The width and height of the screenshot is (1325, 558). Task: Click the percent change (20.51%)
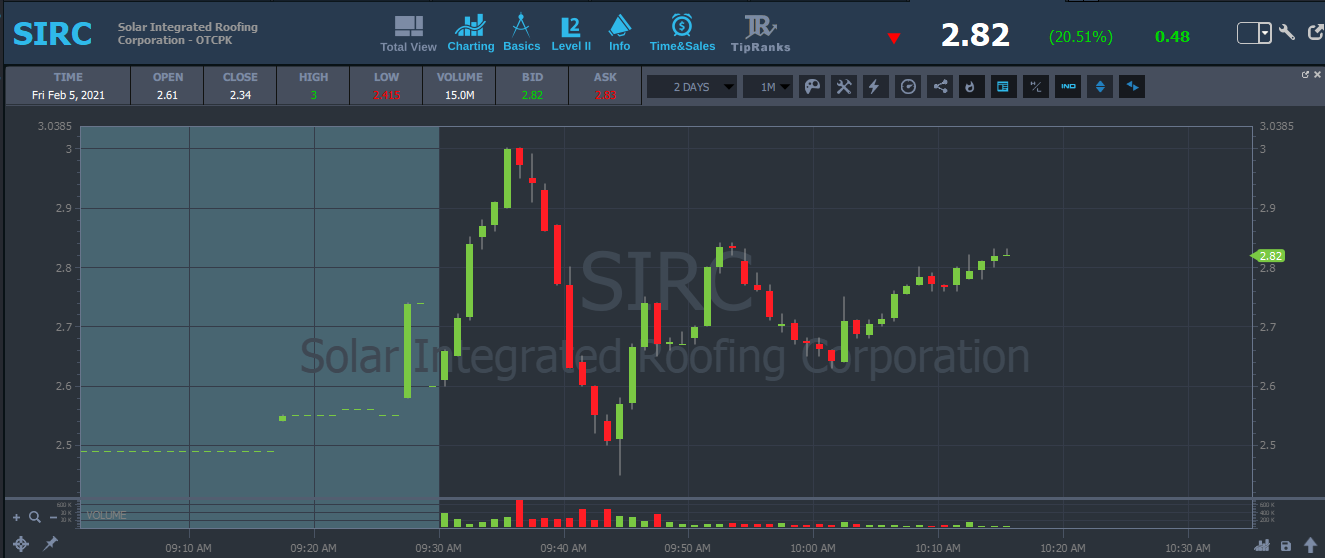(1080, 36)
